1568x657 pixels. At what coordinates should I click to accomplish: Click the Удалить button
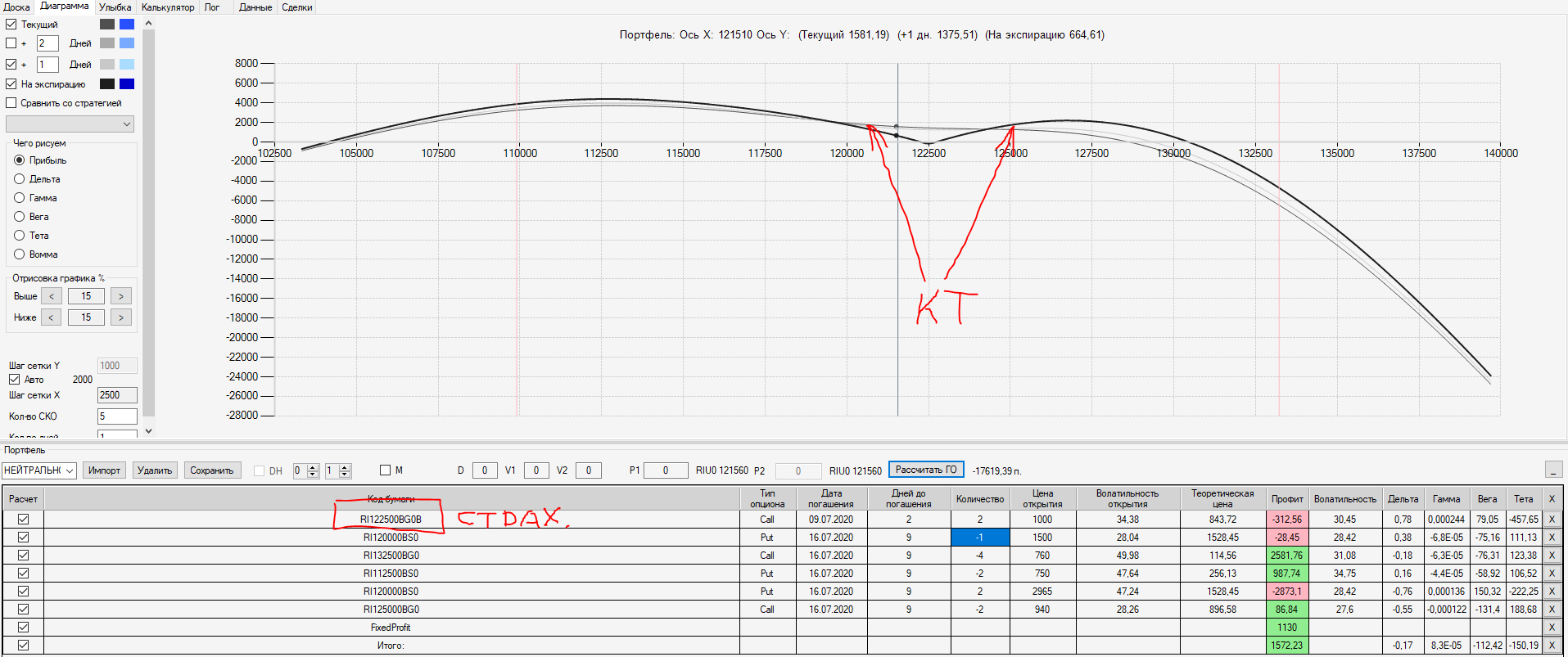[x=155, y=470]
